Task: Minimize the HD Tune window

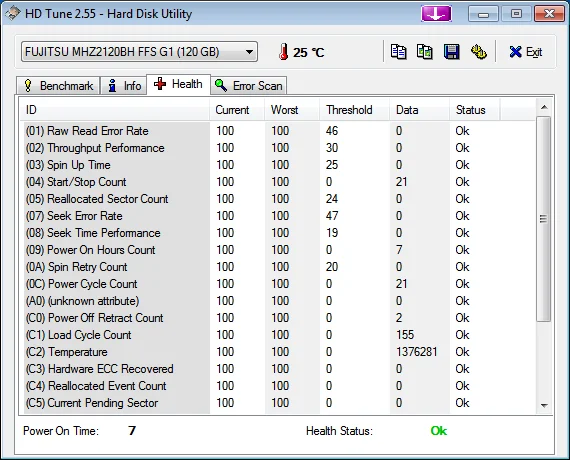Action: pyautogui.click(x=483, y=14)
